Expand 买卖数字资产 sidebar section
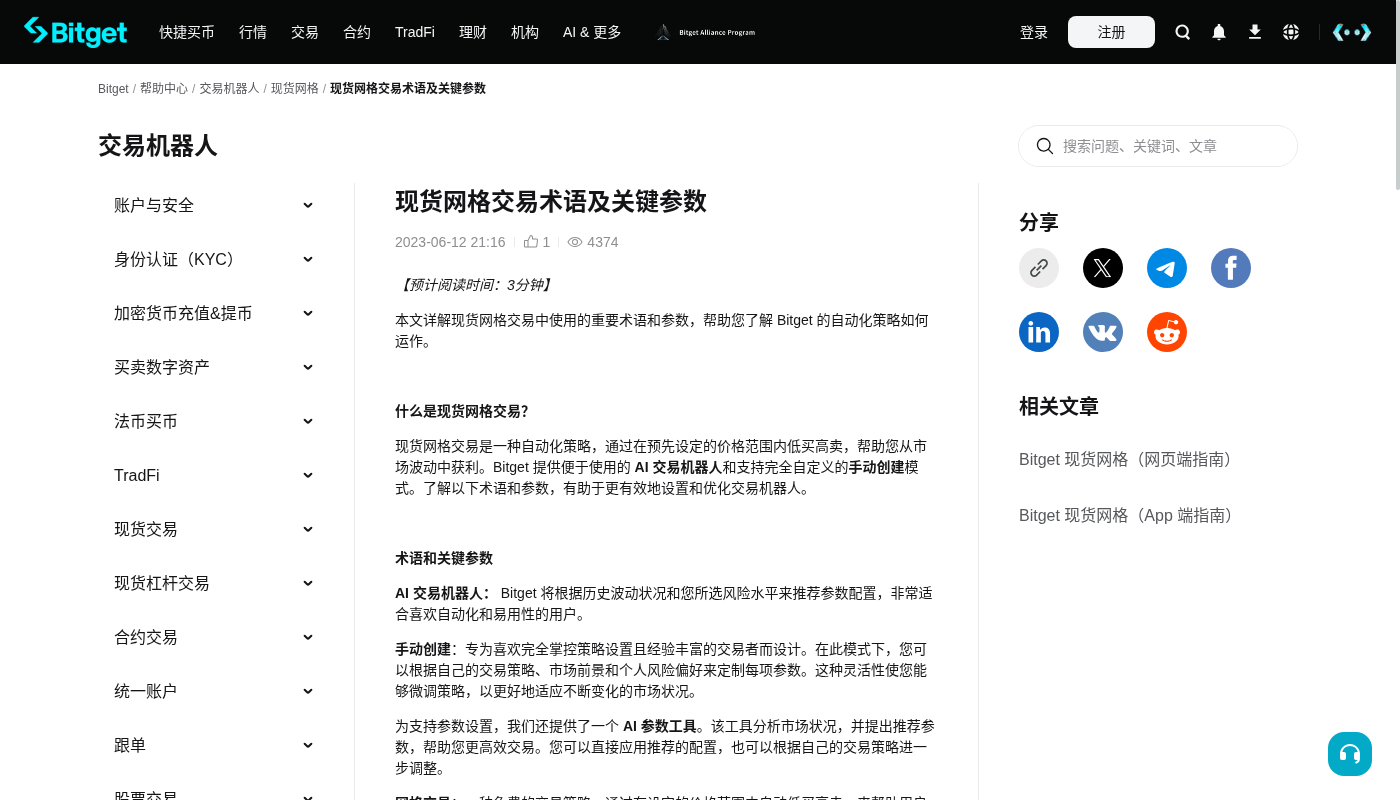 (214, 367)
